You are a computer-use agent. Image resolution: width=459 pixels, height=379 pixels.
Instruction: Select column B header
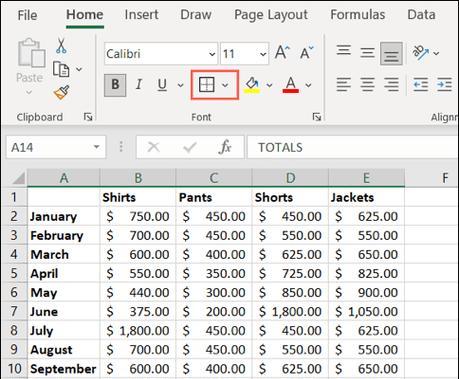click(x=138, y=178)
